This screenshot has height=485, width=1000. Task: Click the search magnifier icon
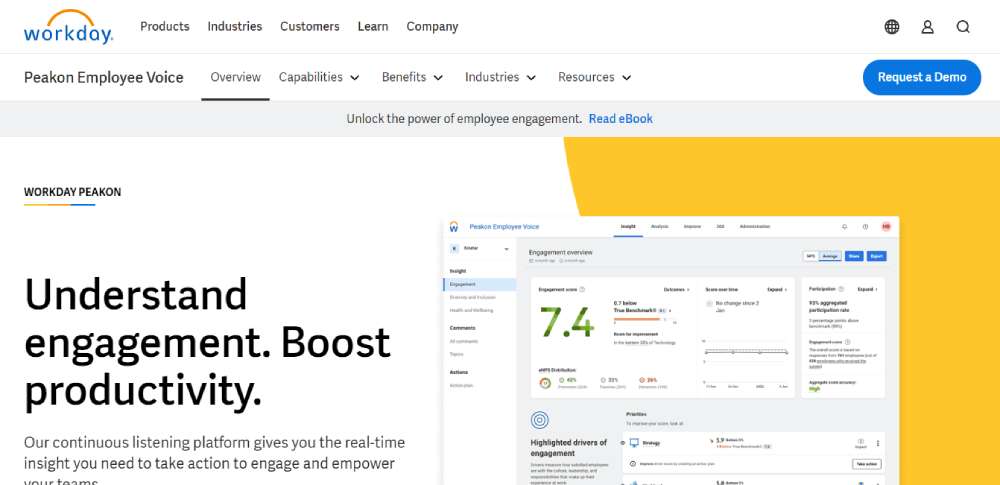pos(963,27)
